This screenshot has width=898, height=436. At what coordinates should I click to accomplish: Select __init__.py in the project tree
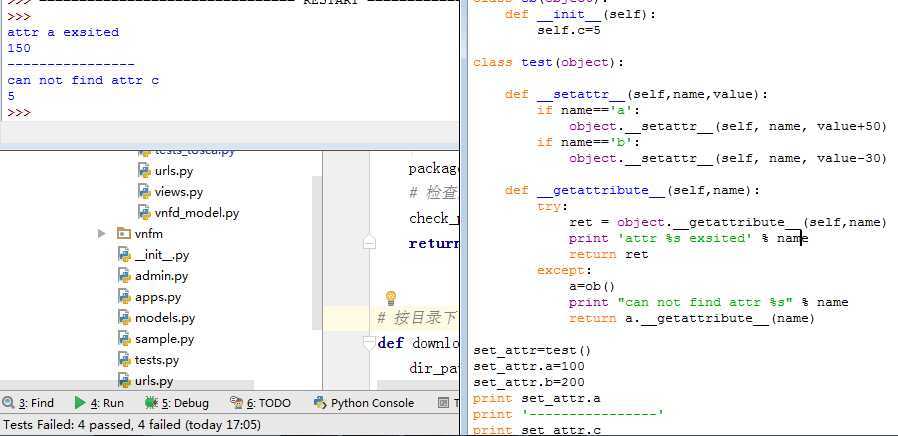(162, 255)
